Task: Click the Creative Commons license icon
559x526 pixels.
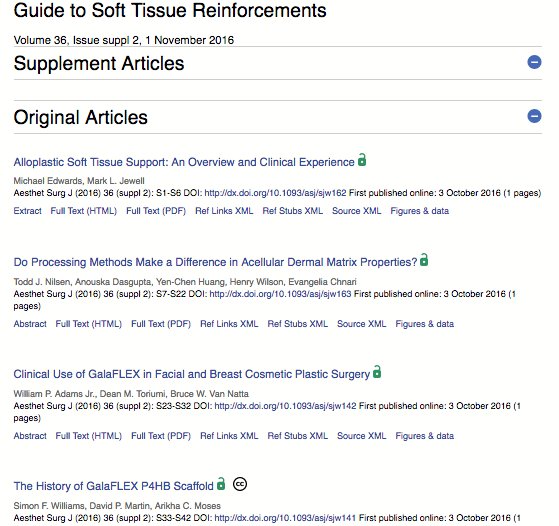Action: coord(240,484)
